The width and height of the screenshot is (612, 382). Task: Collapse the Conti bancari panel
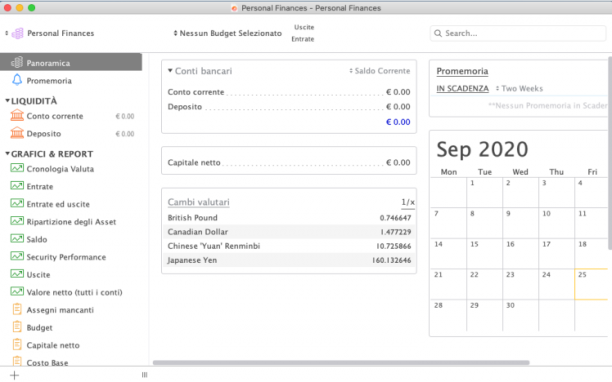pos(170,71)
